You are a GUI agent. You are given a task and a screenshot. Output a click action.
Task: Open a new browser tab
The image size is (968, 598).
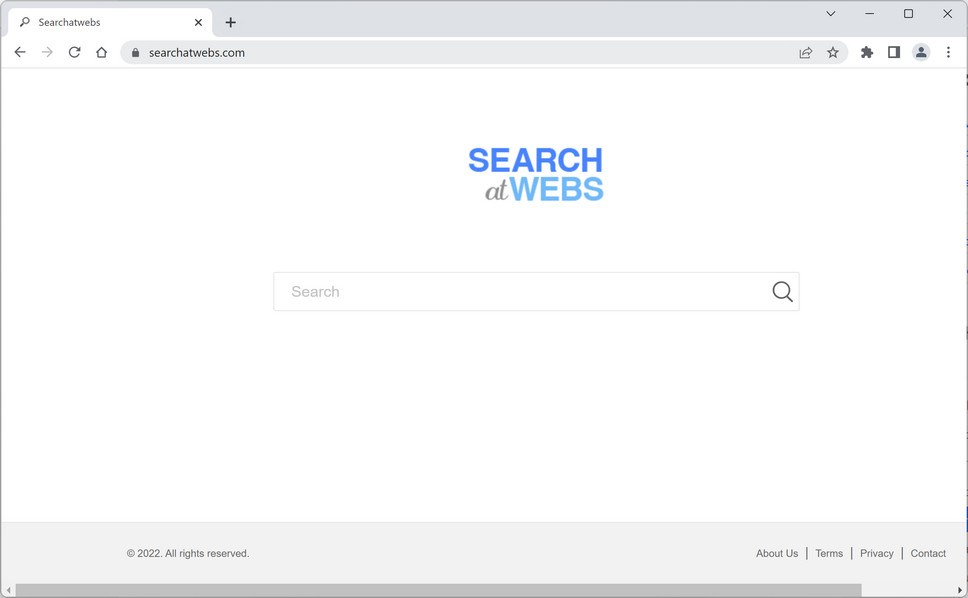pos(230,22)
